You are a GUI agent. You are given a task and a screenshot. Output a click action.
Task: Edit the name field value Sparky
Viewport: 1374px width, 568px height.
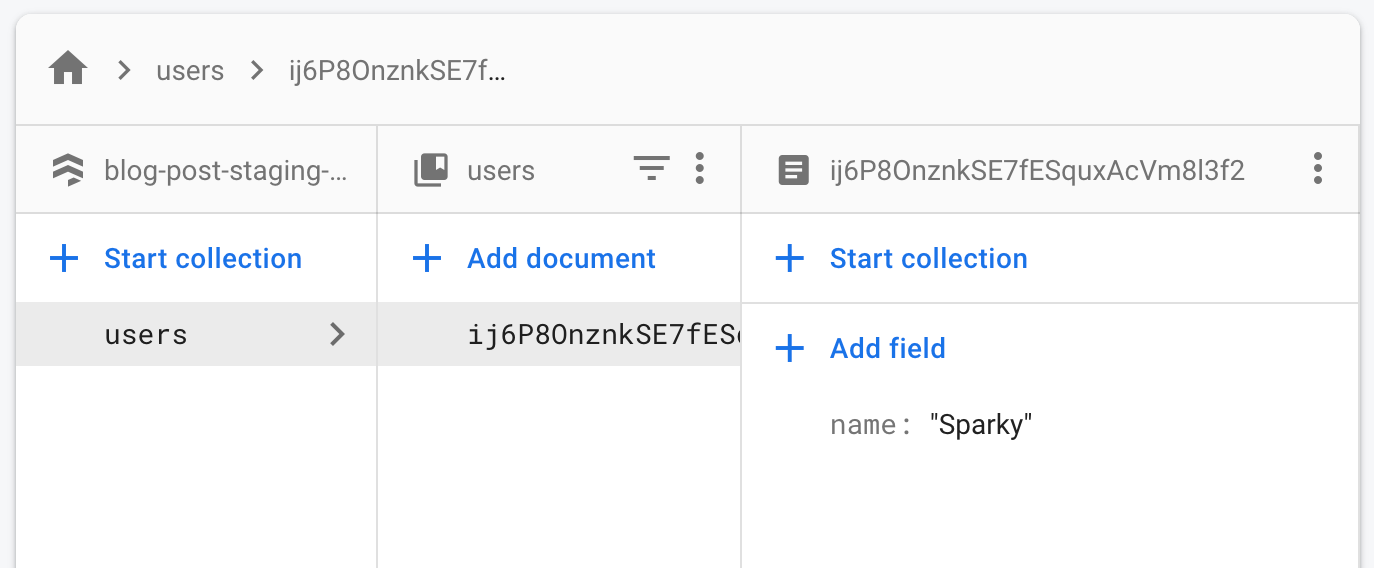point(980,425)
